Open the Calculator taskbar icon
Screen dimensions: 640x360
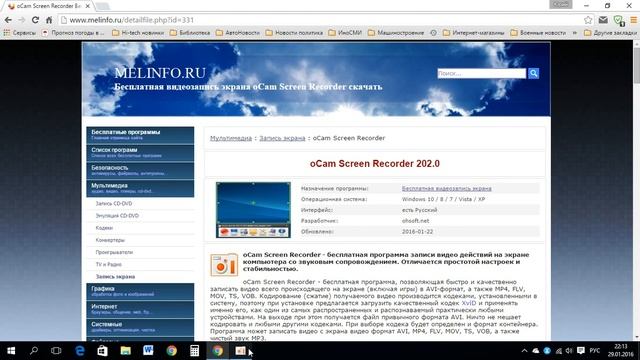point(194,351)
